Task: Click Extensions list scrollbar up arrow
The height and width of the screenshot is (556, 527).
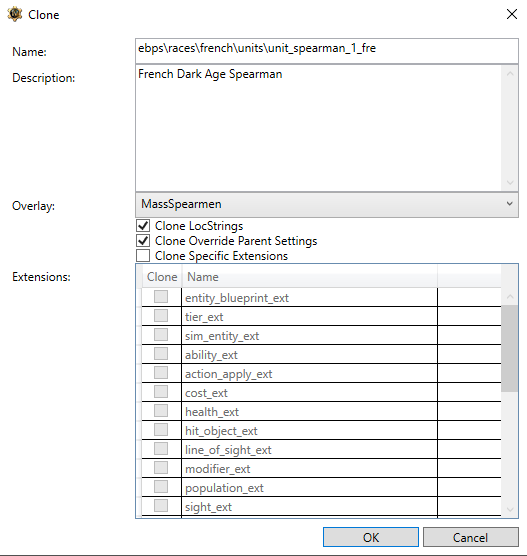Action: tap(510, 296)
